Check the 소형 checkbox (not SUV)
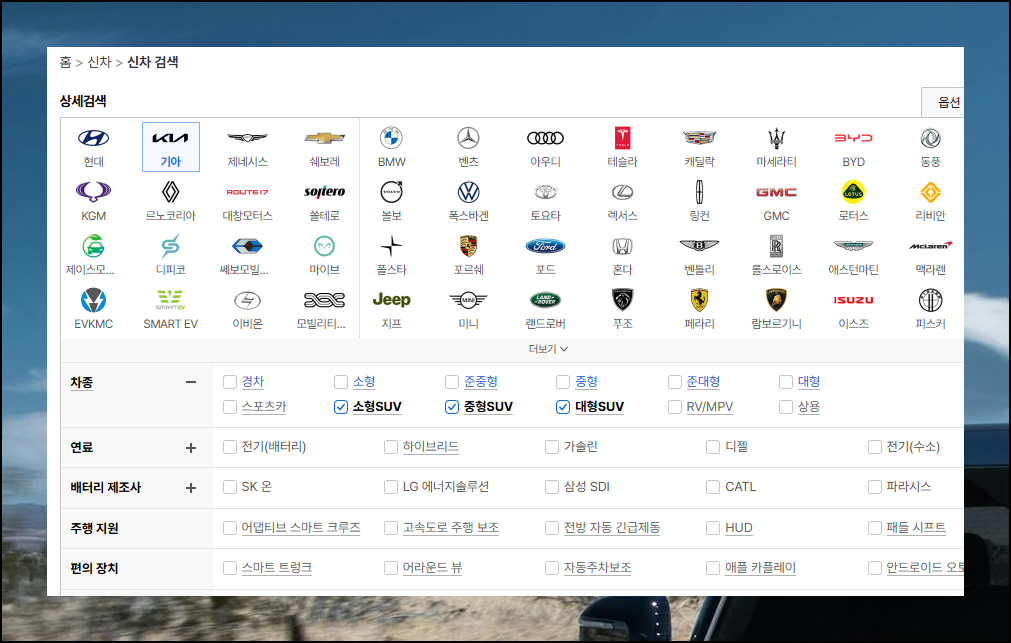Screen dimensions: 1011x643 point(341,382)
